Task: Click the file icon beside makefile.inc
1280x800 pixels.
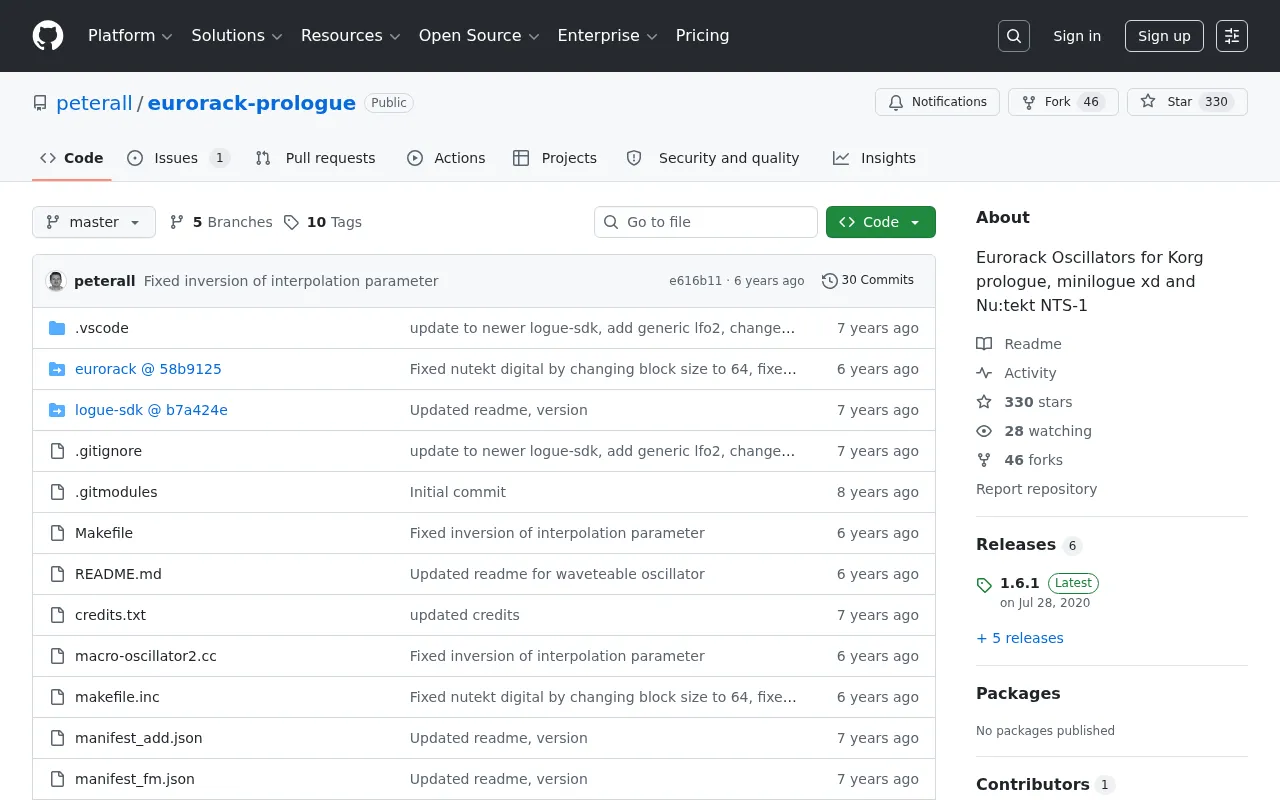Action: click(57, 697)
